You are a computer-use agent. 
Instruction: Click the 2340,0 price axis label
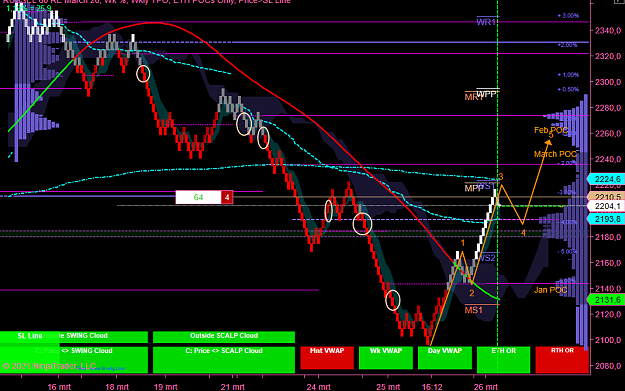point(608,30)
